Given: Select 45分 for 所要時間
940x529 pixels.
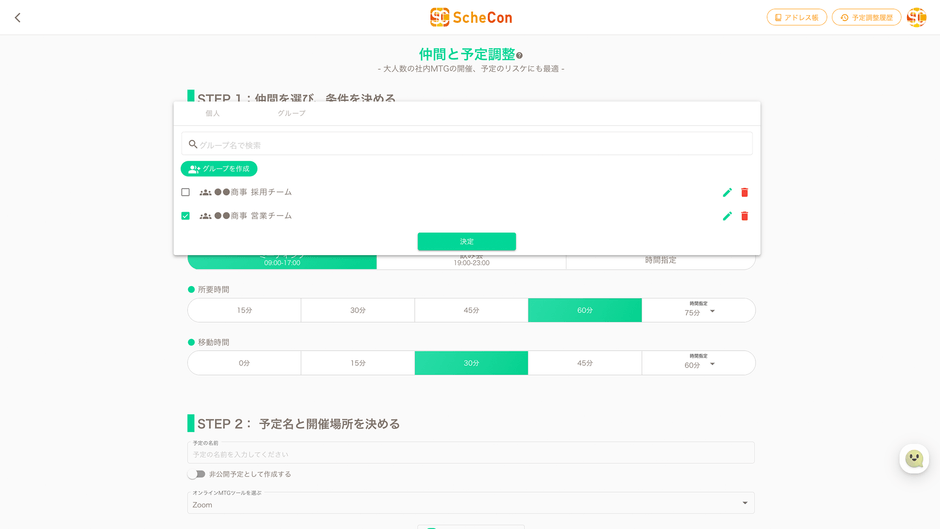Looking at the screenshot, I should (x=471, y=311).
